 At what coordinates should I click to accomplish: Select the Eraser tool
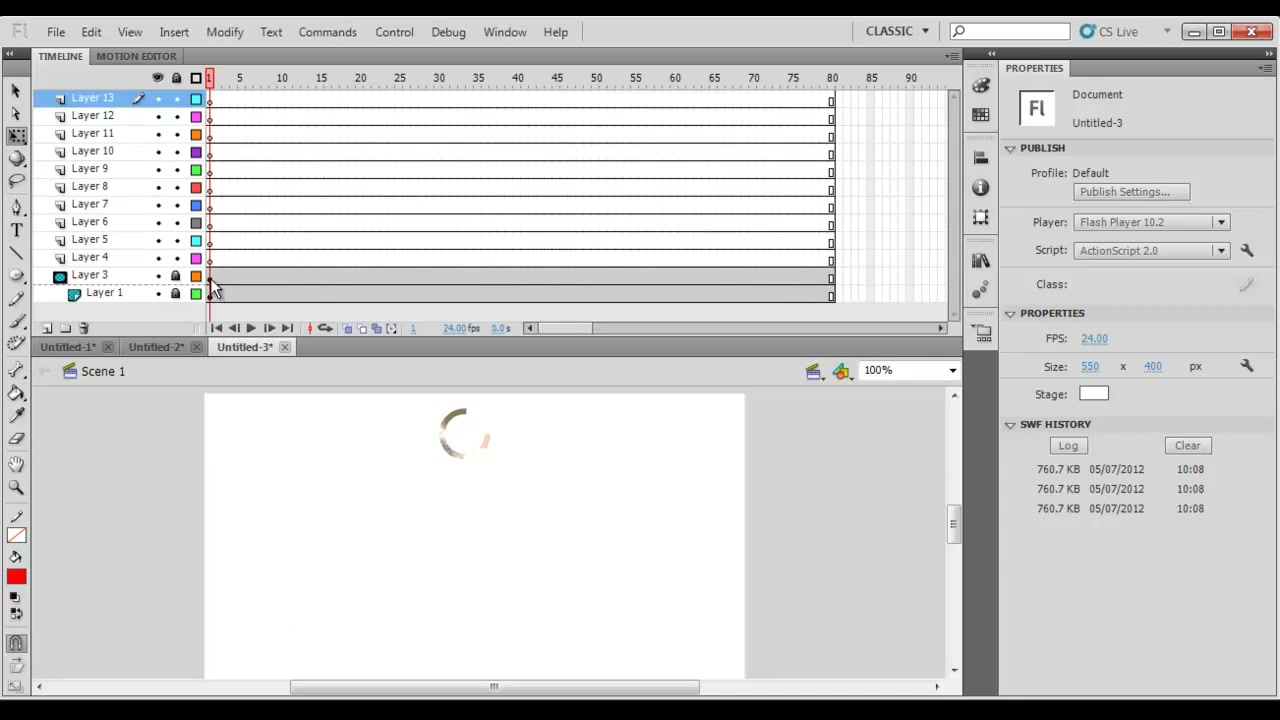pos(16,438)
